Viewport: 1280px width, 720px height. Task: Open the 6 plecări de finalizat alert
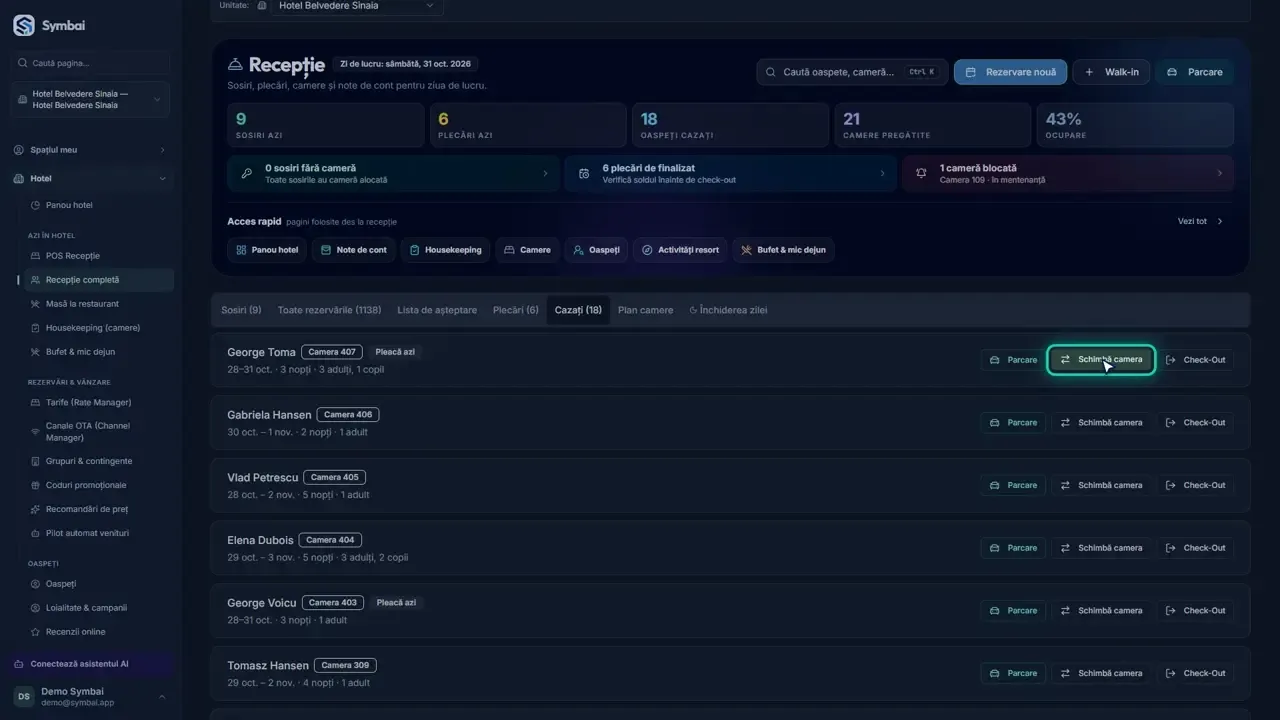click(731, 174)
